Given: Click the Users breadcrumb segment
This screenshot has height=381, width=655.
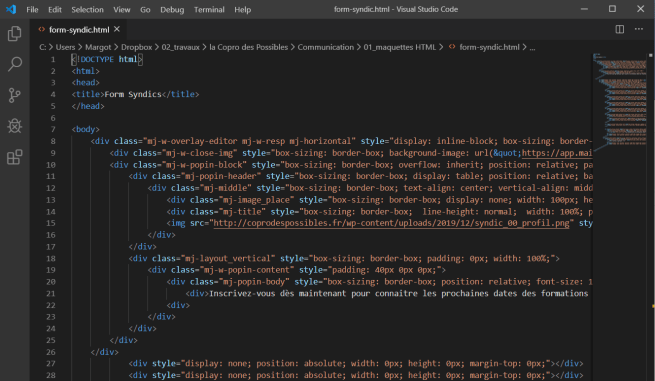Looking at the screenshot, I should coord(66,47).
